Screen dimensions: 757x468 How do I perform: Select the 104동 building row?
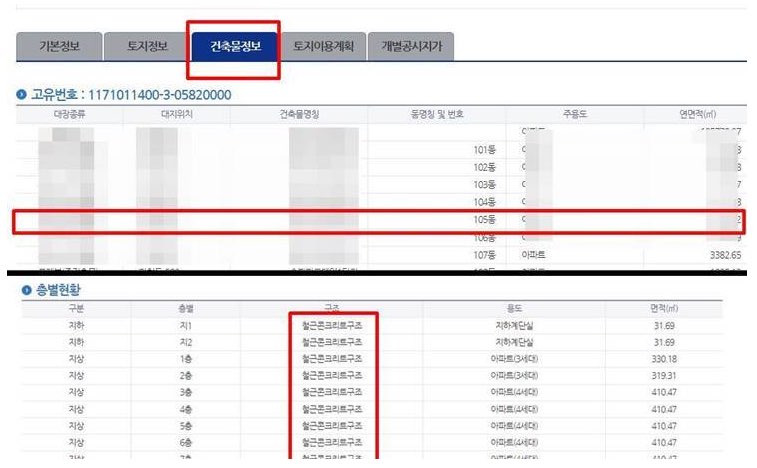click(x=381, y=202)
